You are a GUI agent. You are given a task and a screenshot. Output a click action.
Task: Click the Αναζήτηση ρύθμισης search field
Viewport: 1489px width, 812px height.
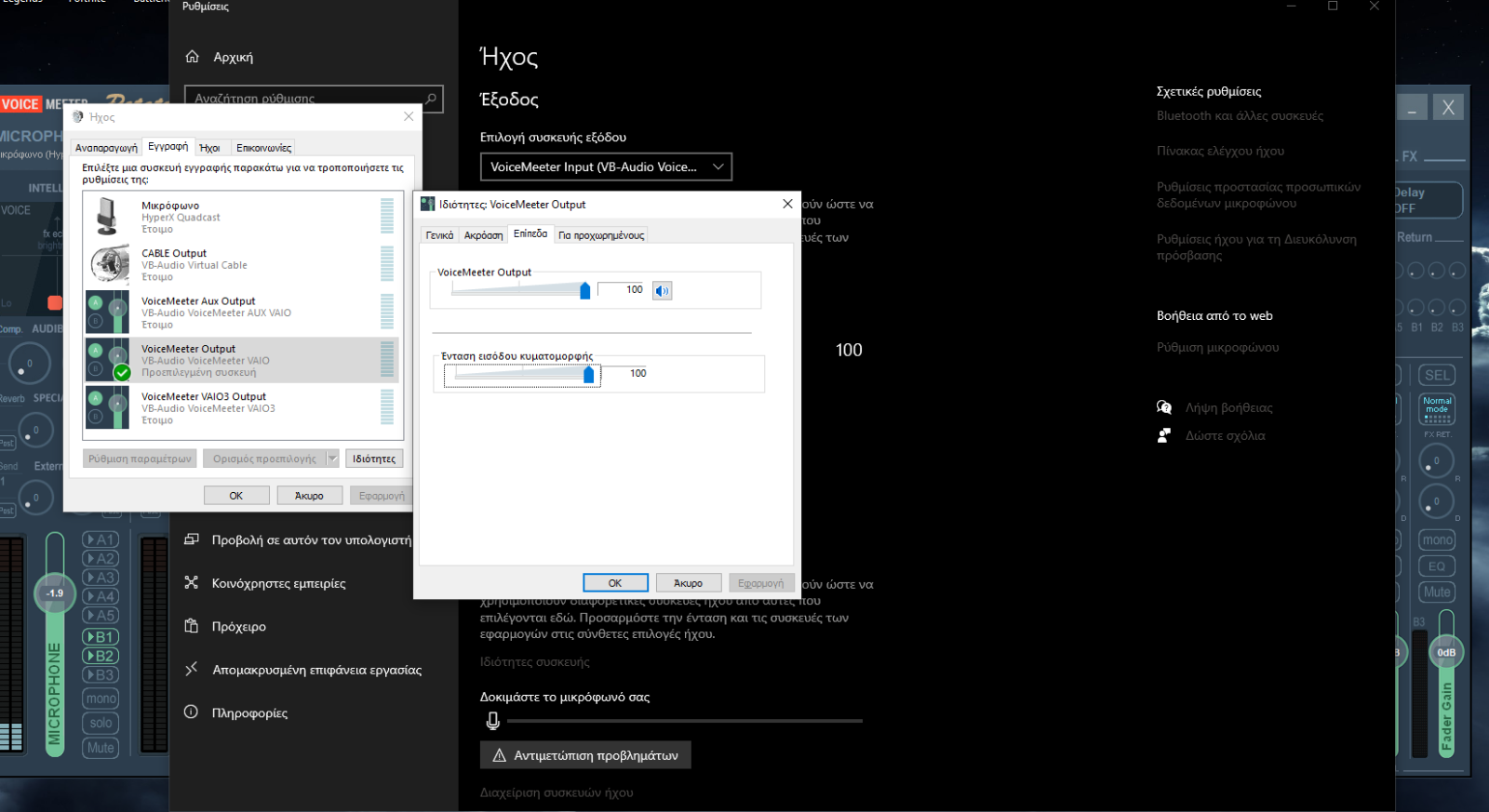(x=314, y=98)
